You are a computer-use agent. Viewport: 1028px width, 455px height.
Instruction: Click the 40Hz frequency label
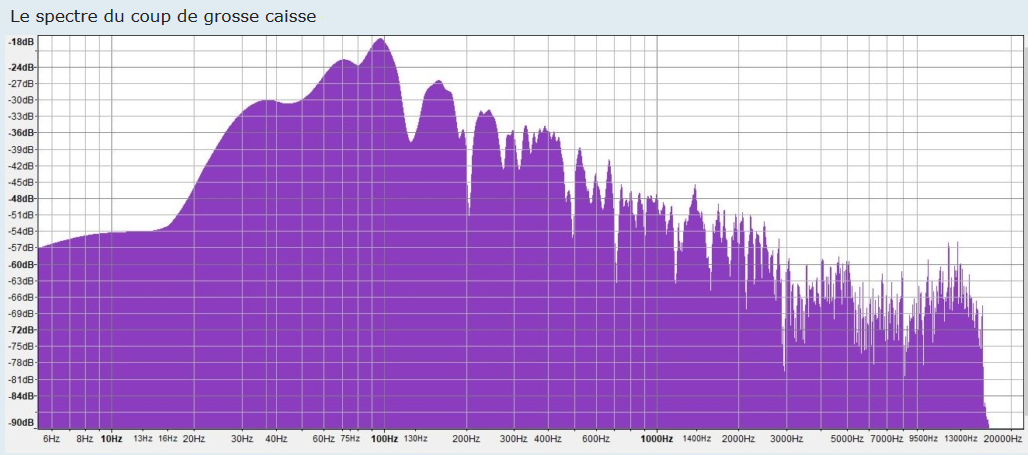276,438
